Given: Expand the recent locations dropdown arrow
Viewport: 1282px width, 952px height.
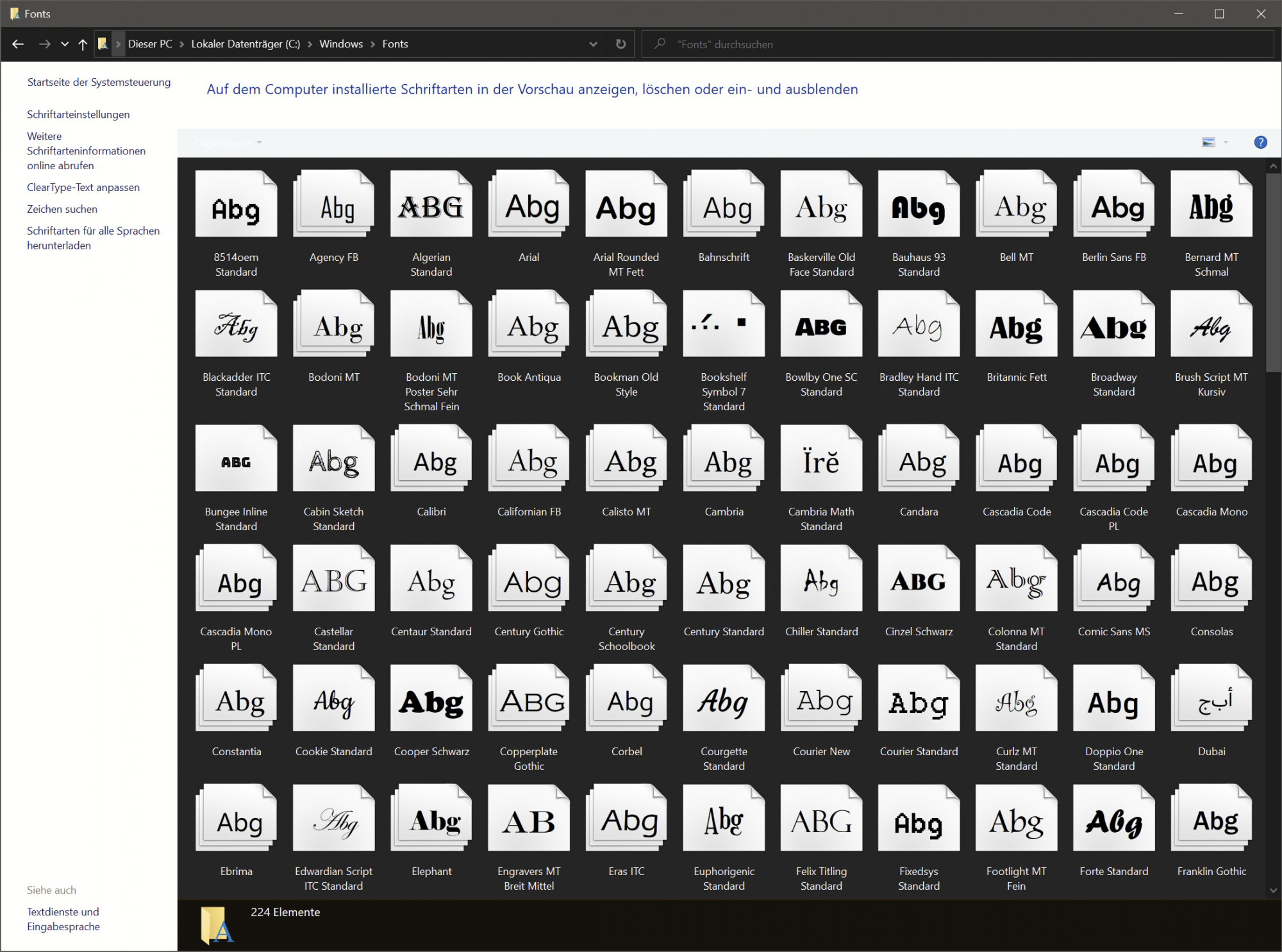Looking at the screenshot, I should coord(65,44).
